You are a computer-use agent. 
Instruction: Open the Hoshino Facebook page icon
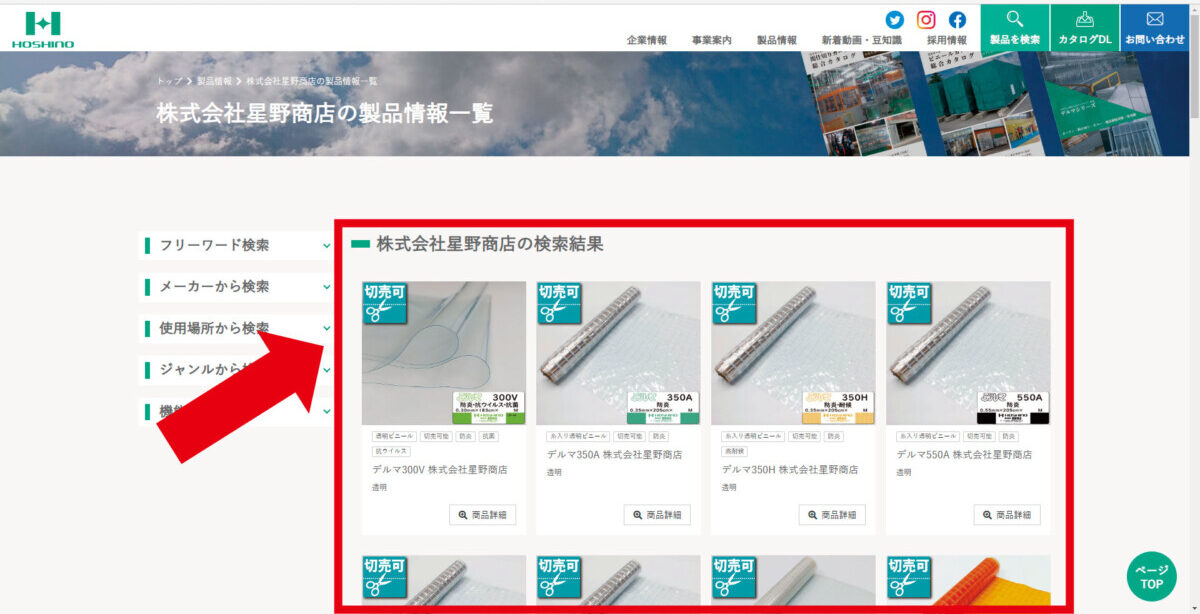(x=957, y=20)
